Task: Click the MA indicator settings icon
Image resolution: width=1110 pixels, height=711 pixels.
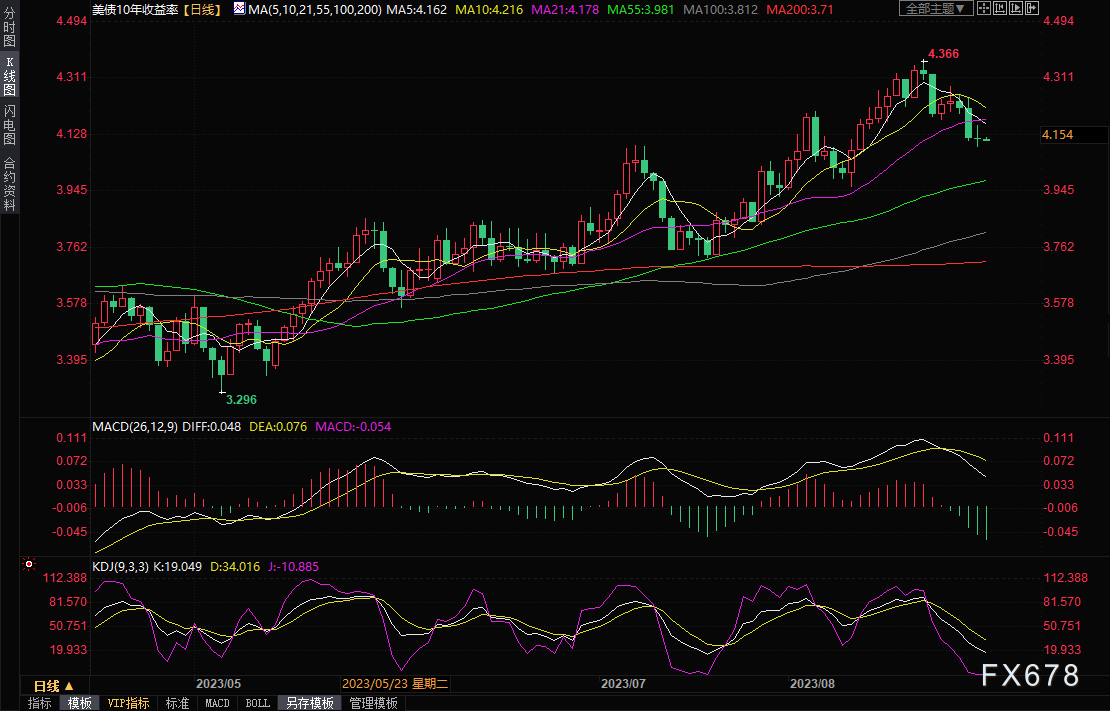Action: 238,9
